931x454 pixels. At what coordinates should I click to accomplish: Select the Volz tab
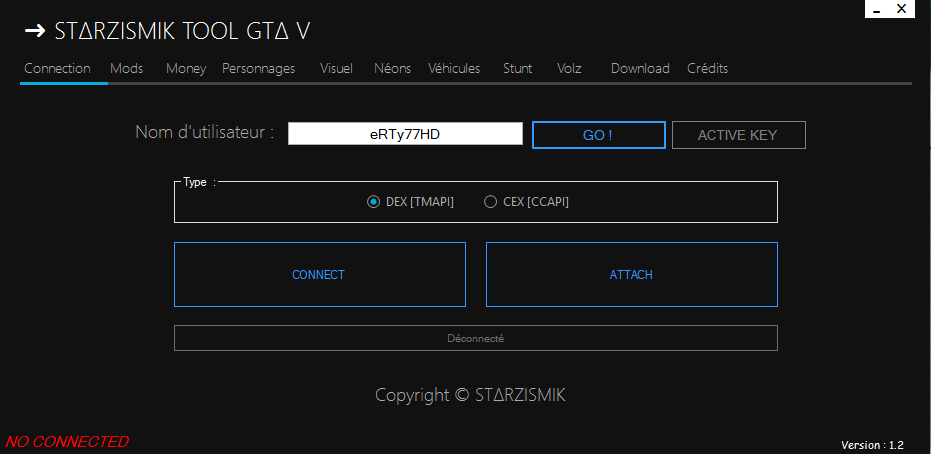[x=569, y=69]
